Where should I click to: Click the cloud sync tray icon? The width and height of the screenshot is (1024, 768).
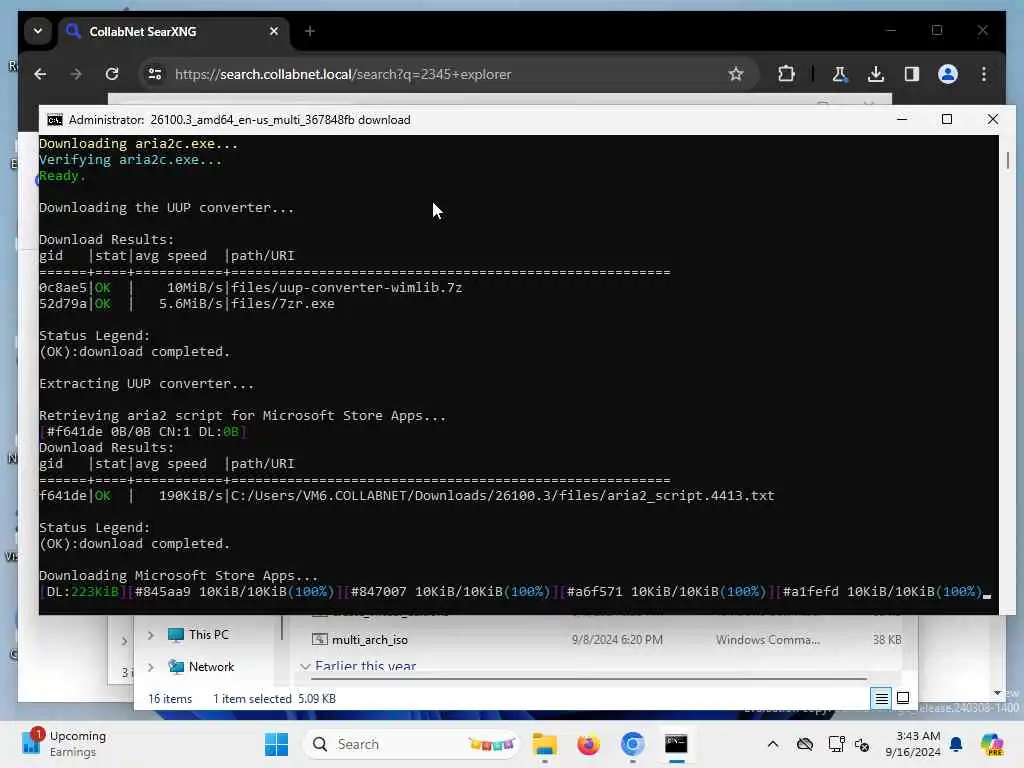[x=805, y=744]
